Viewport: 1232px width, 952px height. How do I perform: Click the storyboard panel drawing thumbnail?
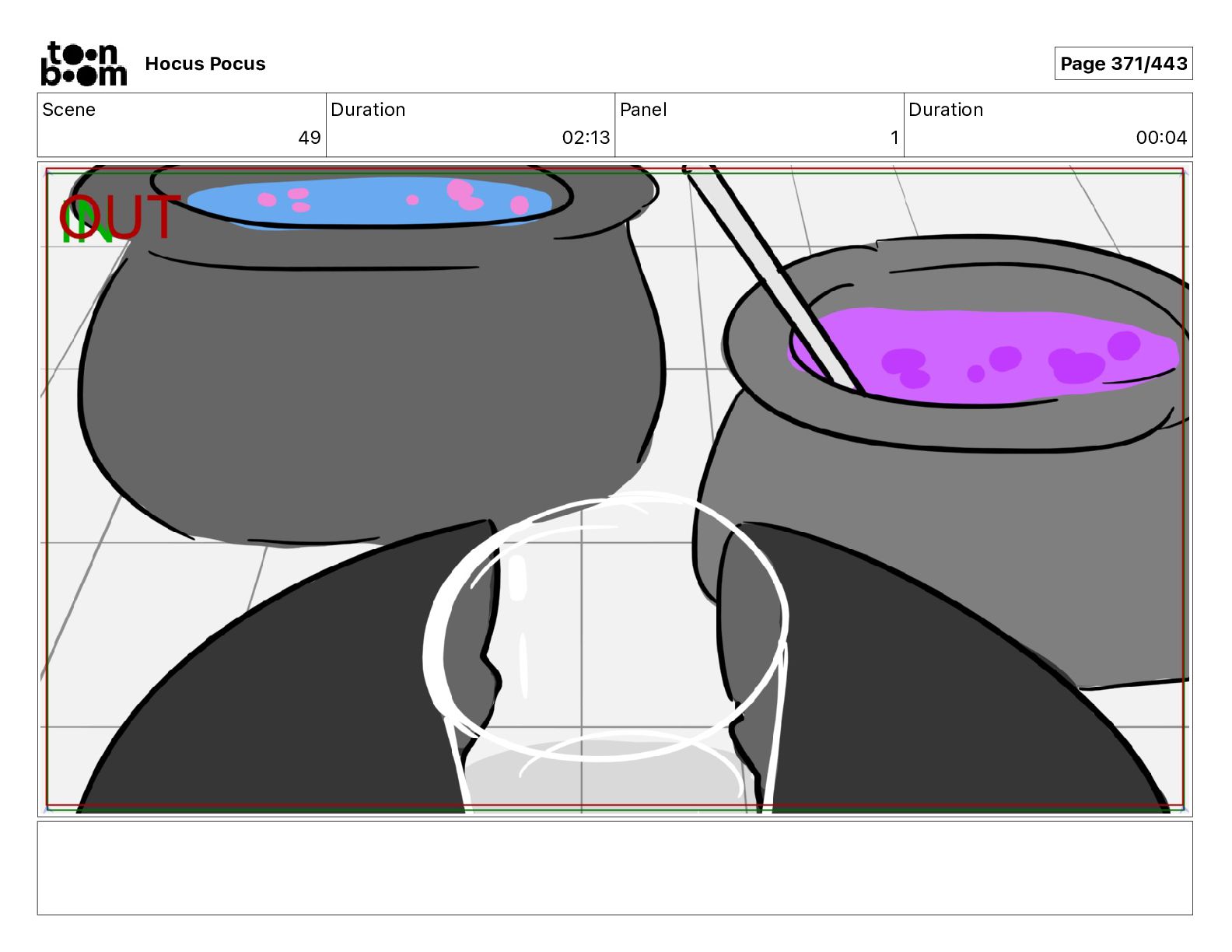(x=615, y=489)
